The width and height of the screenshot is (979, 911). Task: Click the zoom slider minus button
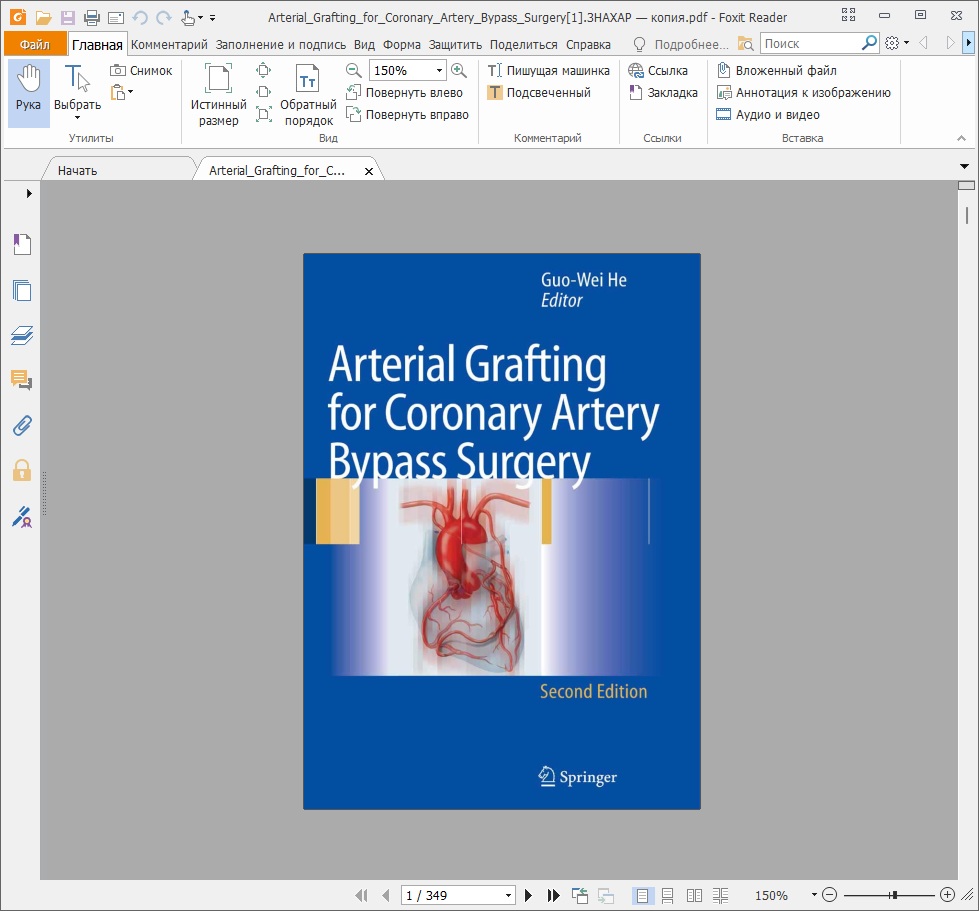point(829,895)
